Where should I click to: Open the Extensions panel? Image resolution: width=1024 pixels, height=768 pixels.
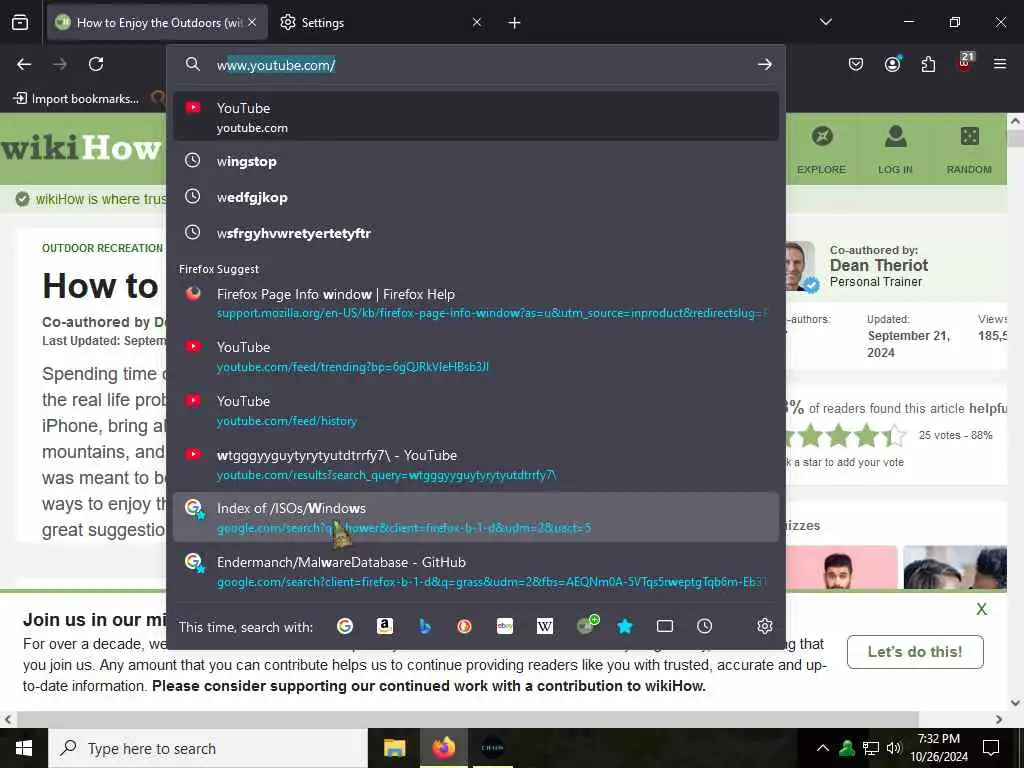[928, 64]
